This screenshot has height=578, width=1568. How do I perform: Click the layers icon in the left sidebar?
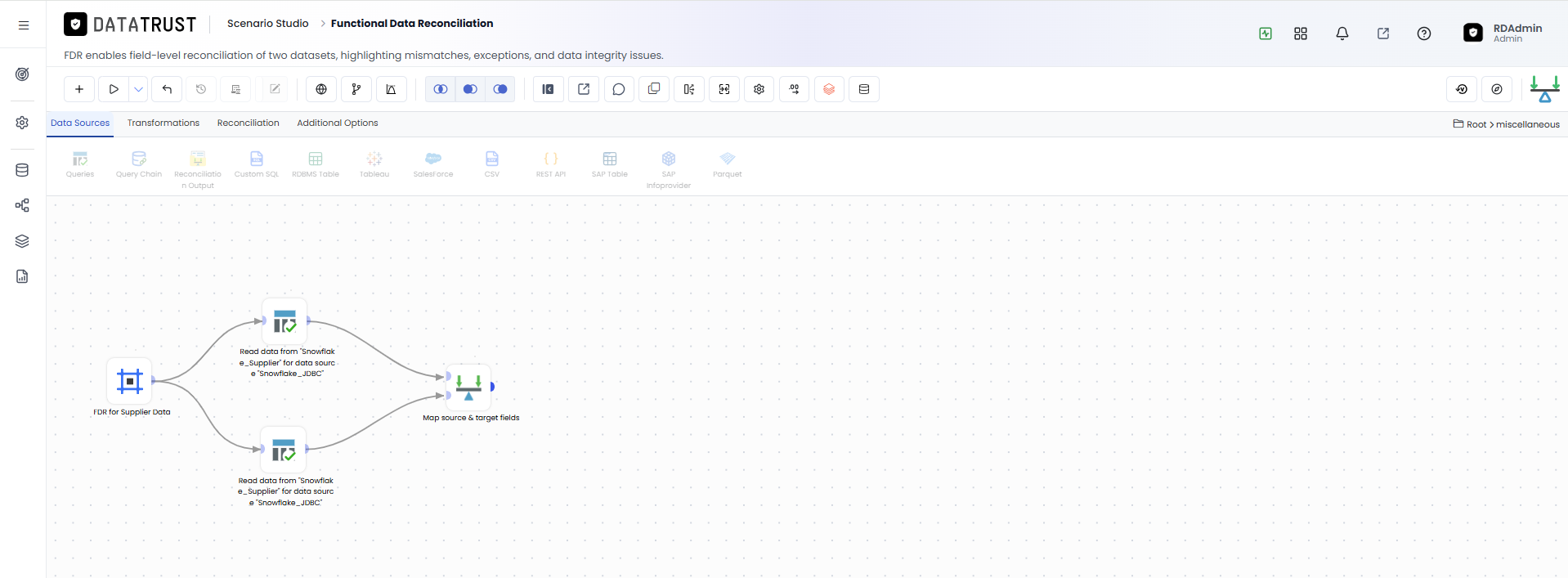(22, 241)
